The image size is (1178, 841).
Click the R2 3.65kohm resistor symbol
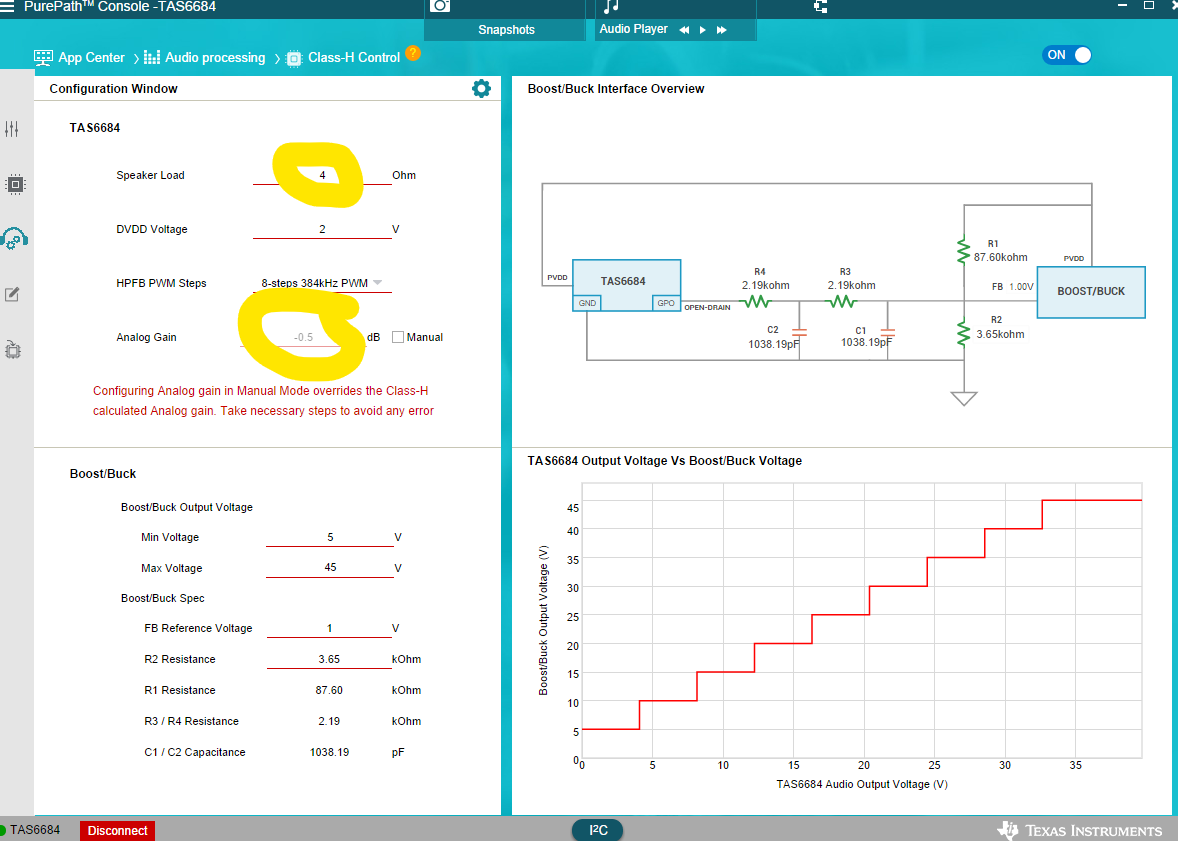963,333
